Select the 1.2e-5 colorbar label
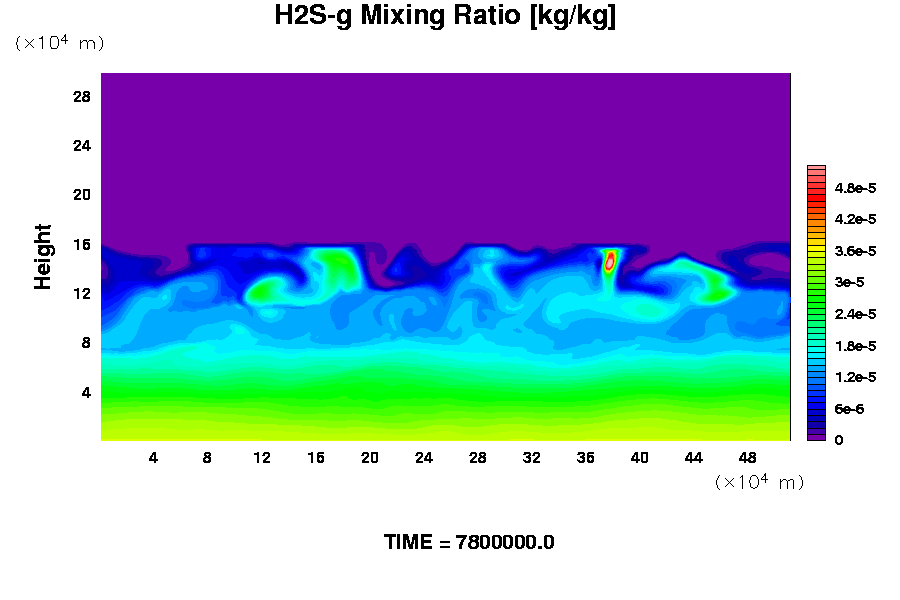Image resolution: width=900 pixels, height=600 pixels. (x=856, y=377)
